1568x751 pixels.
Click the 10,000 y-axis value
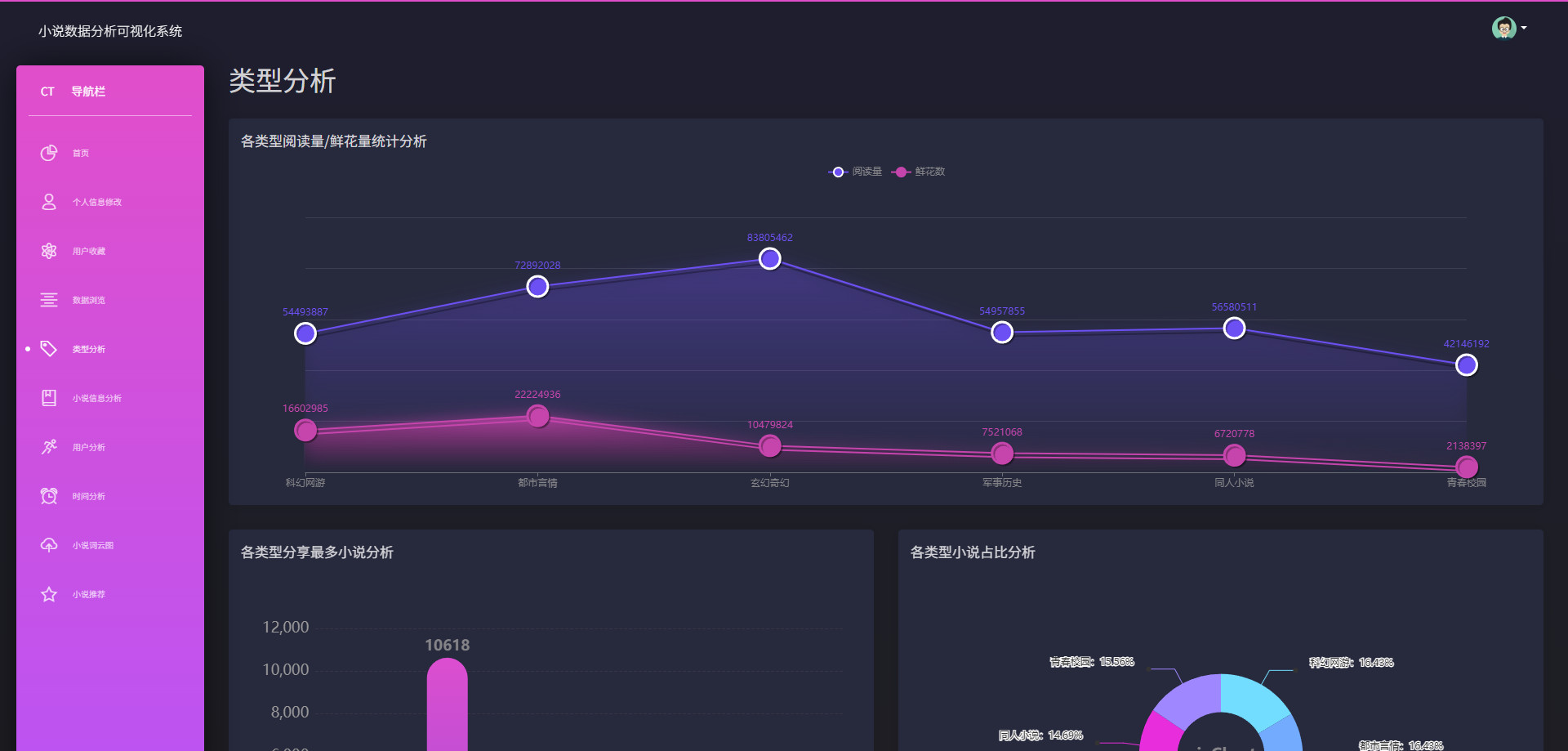[x=286, y=669]
